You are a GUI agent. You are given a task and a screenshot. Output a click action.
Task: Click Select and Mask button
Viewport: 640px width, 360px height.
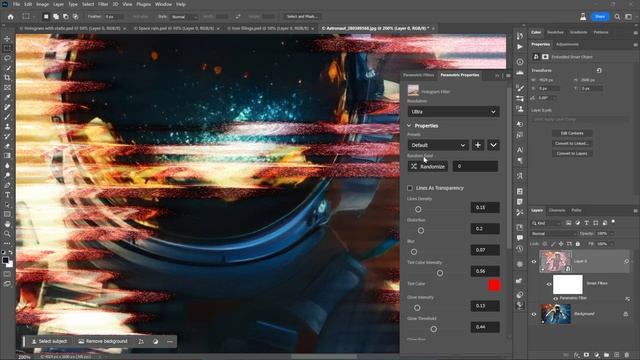302,17
